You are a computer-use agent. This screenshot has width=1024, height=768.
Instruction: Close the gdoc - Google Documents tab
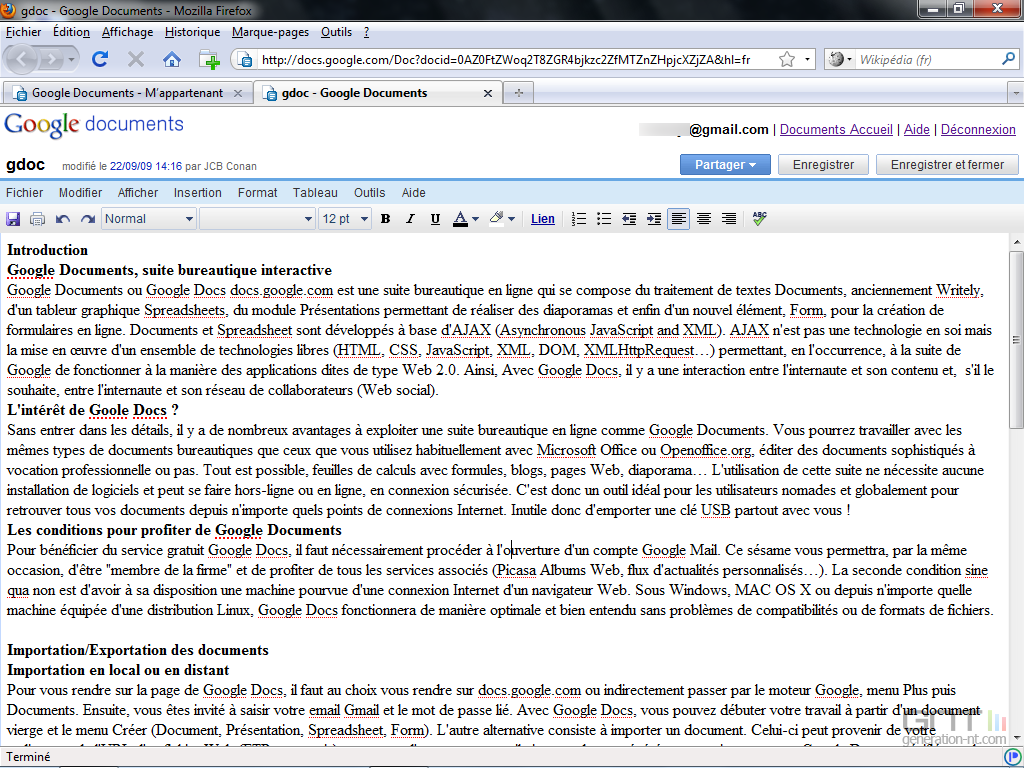coord(487,93)
